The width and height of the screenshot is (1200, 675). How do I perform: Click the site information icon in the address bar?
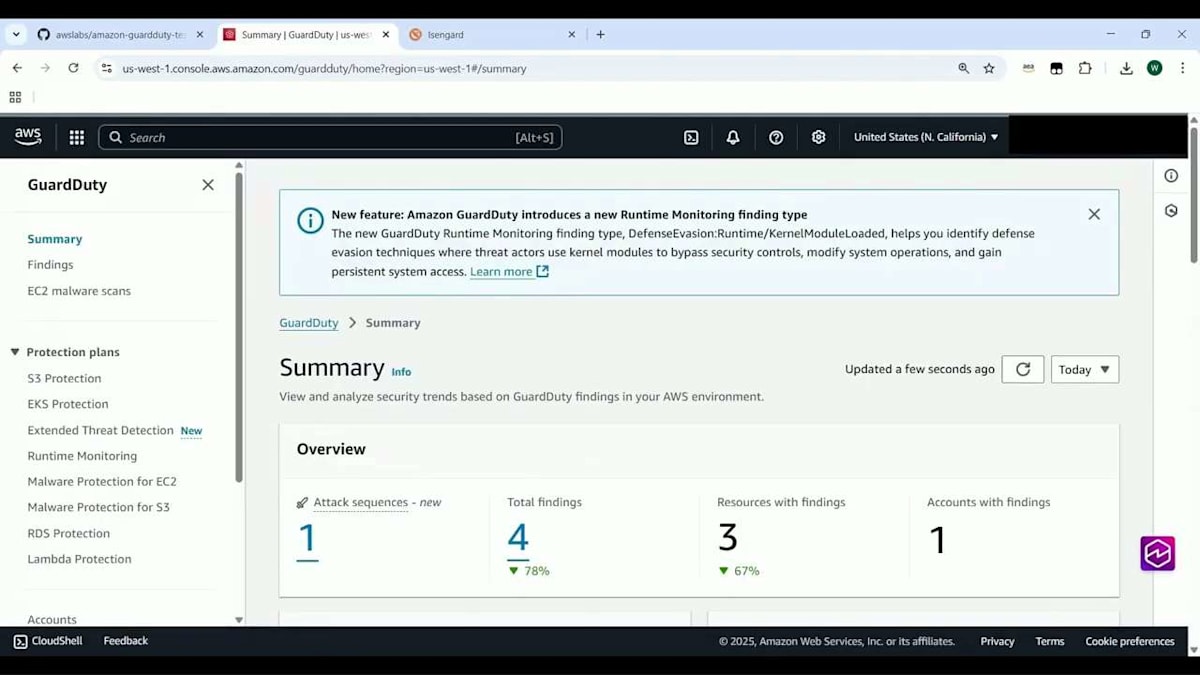click(107, 68)
